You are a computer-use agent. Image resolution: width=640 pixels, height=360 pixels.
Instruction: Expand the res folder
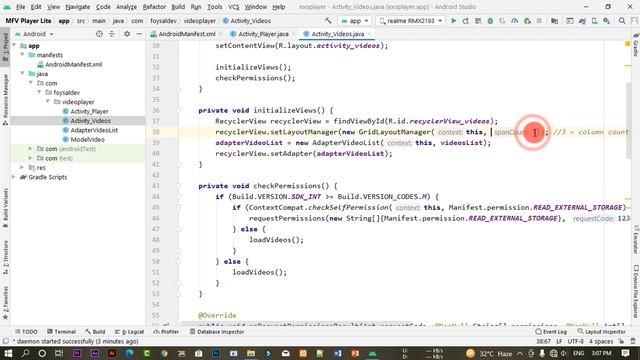pos(23,168)
